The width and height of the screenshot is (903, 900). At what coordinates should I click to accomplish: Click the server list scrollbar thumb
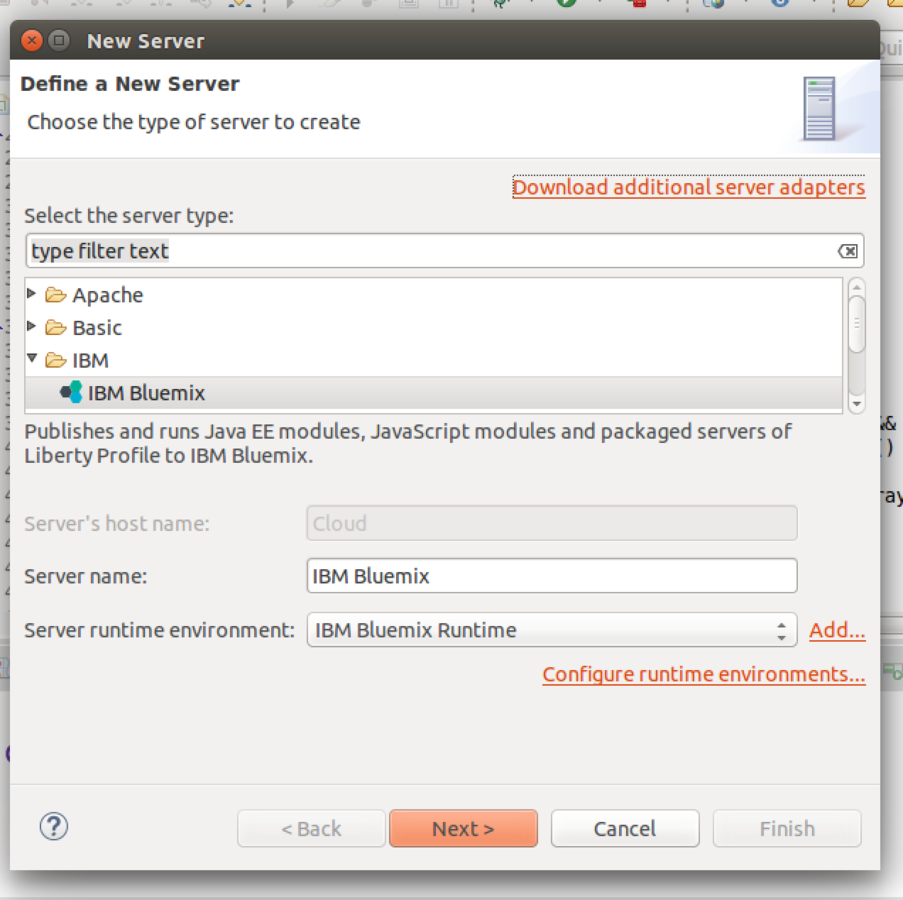[856, 324]
